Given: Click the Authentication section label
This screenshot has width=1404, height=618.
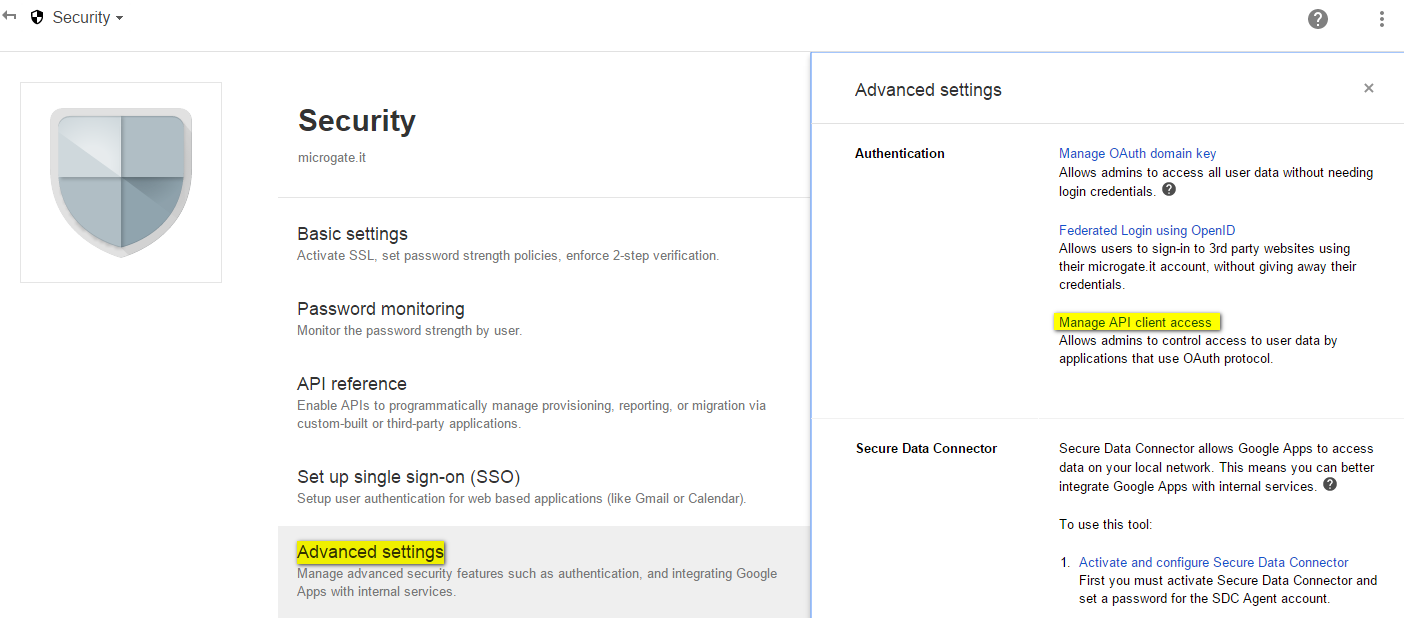Looking at the screenshot, I should coord(900,154).
